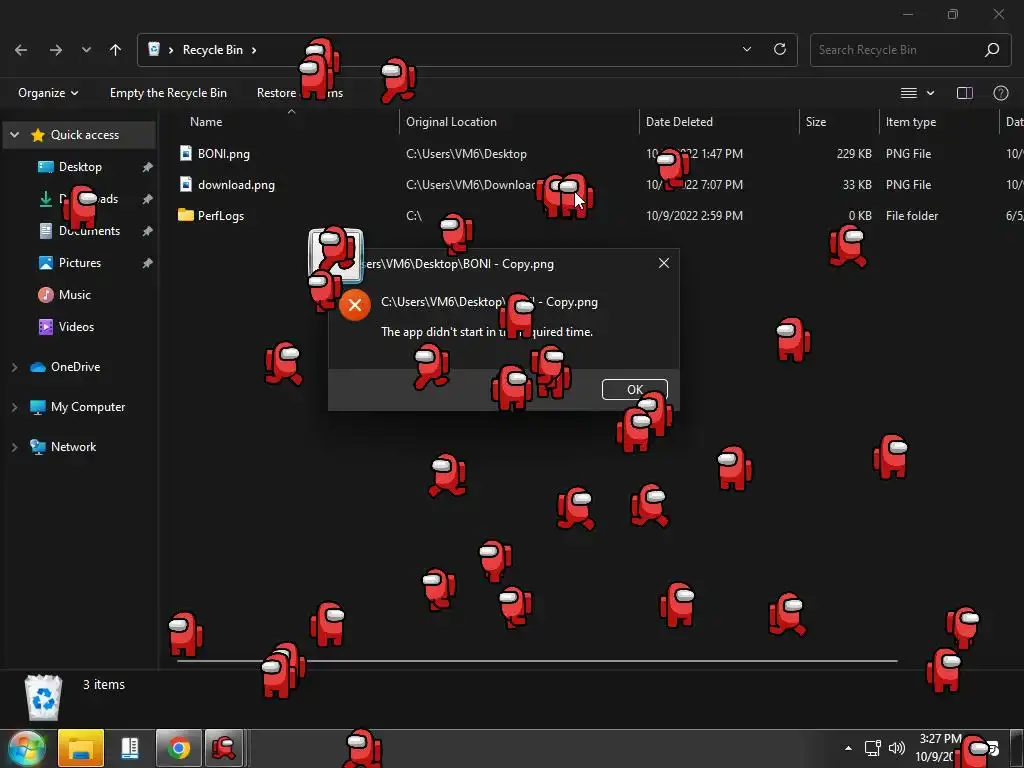
Task: Select OneDrive in the sidebar
Action: point(76,366)
